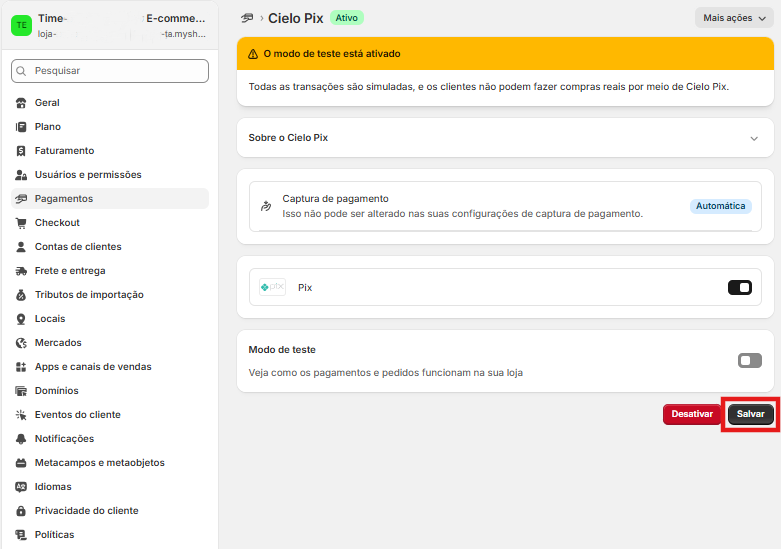Turn off the Pix payment toggle
Viewport: 781px width, 549px height.
pyautogui.click(x=740, y=287)
